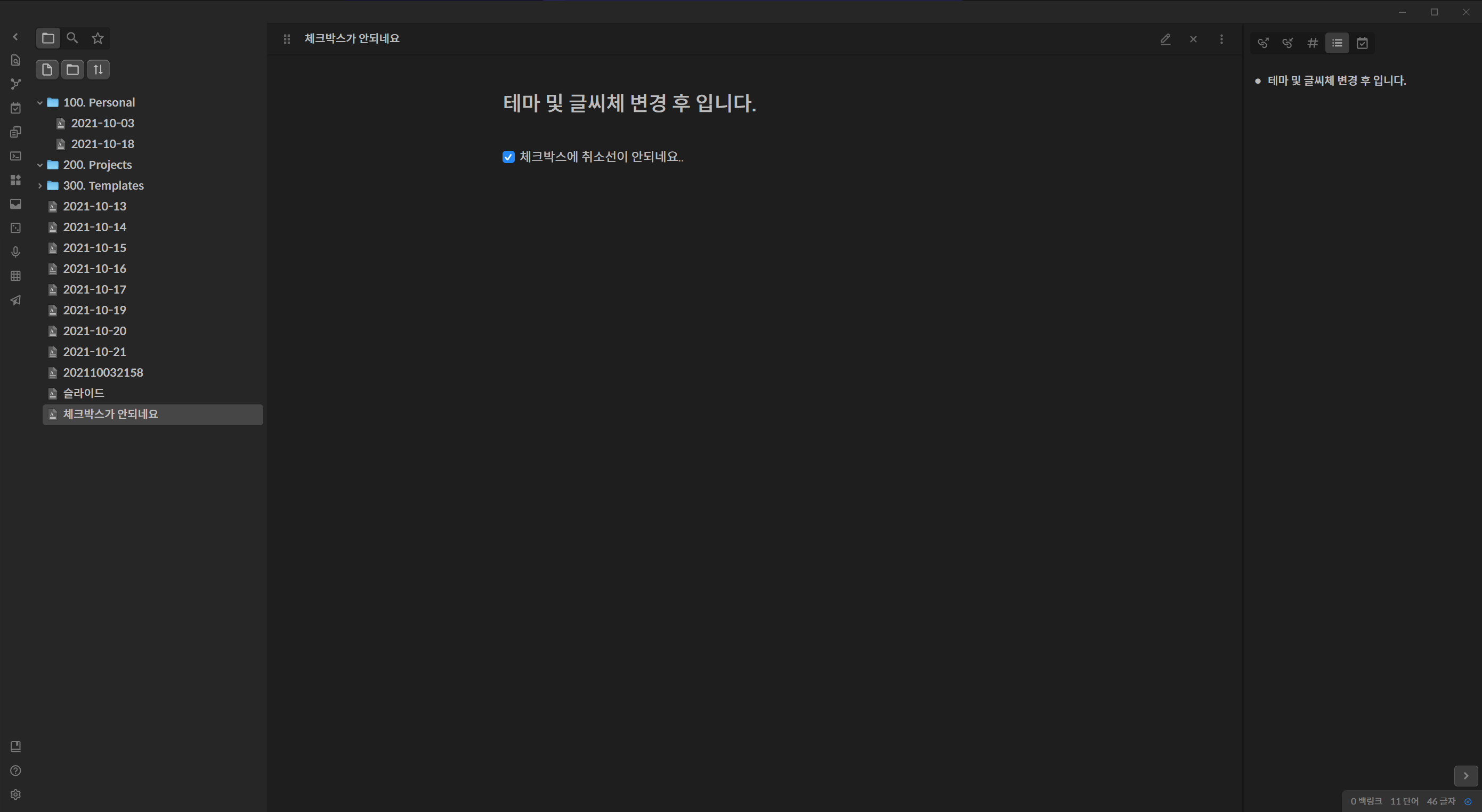The image size is (1482, 812).
Task: Change the file sort order with the arrows button
Action: coord(98,70)
